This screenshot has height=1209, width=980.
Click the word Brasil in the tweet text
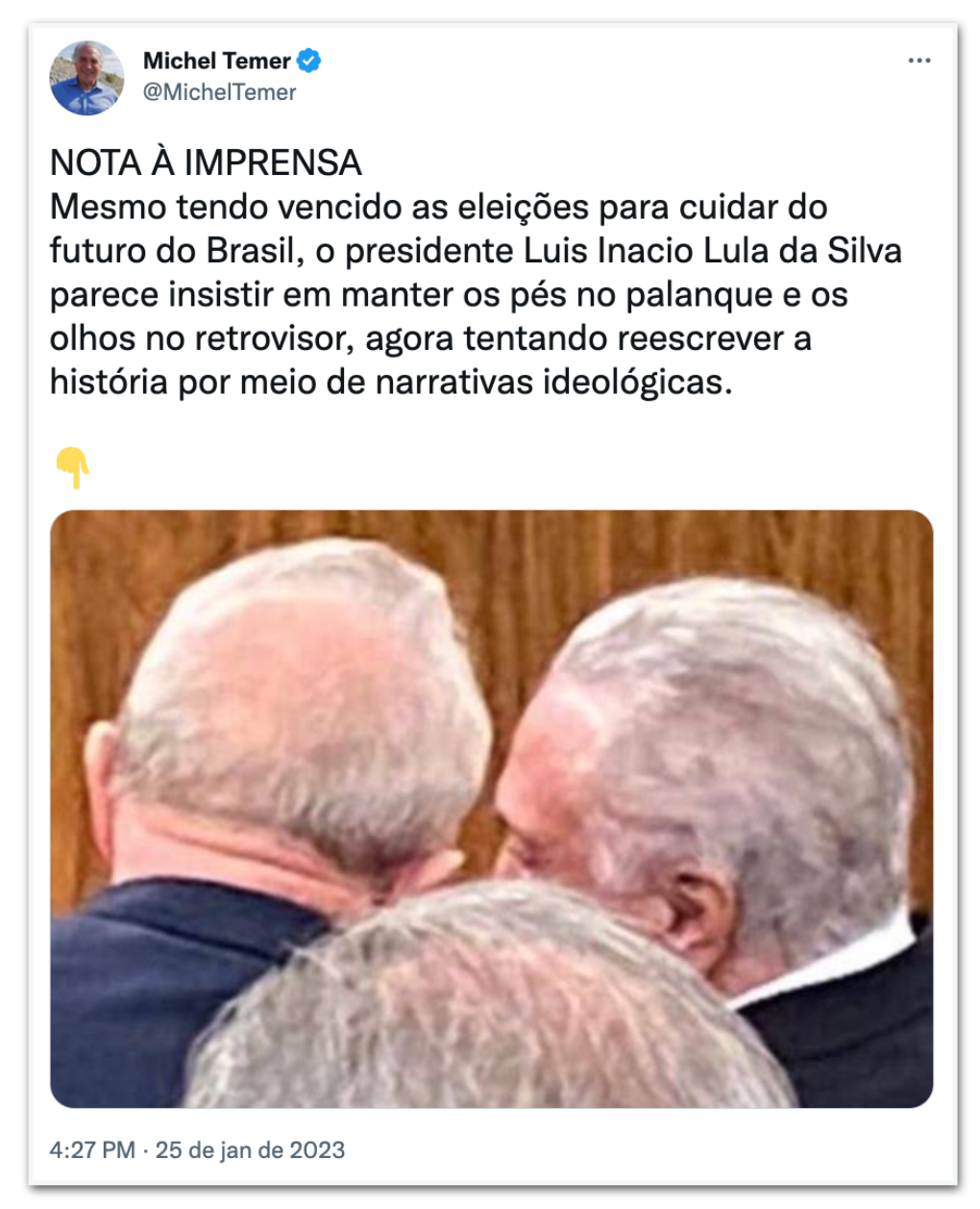point(250,251)
